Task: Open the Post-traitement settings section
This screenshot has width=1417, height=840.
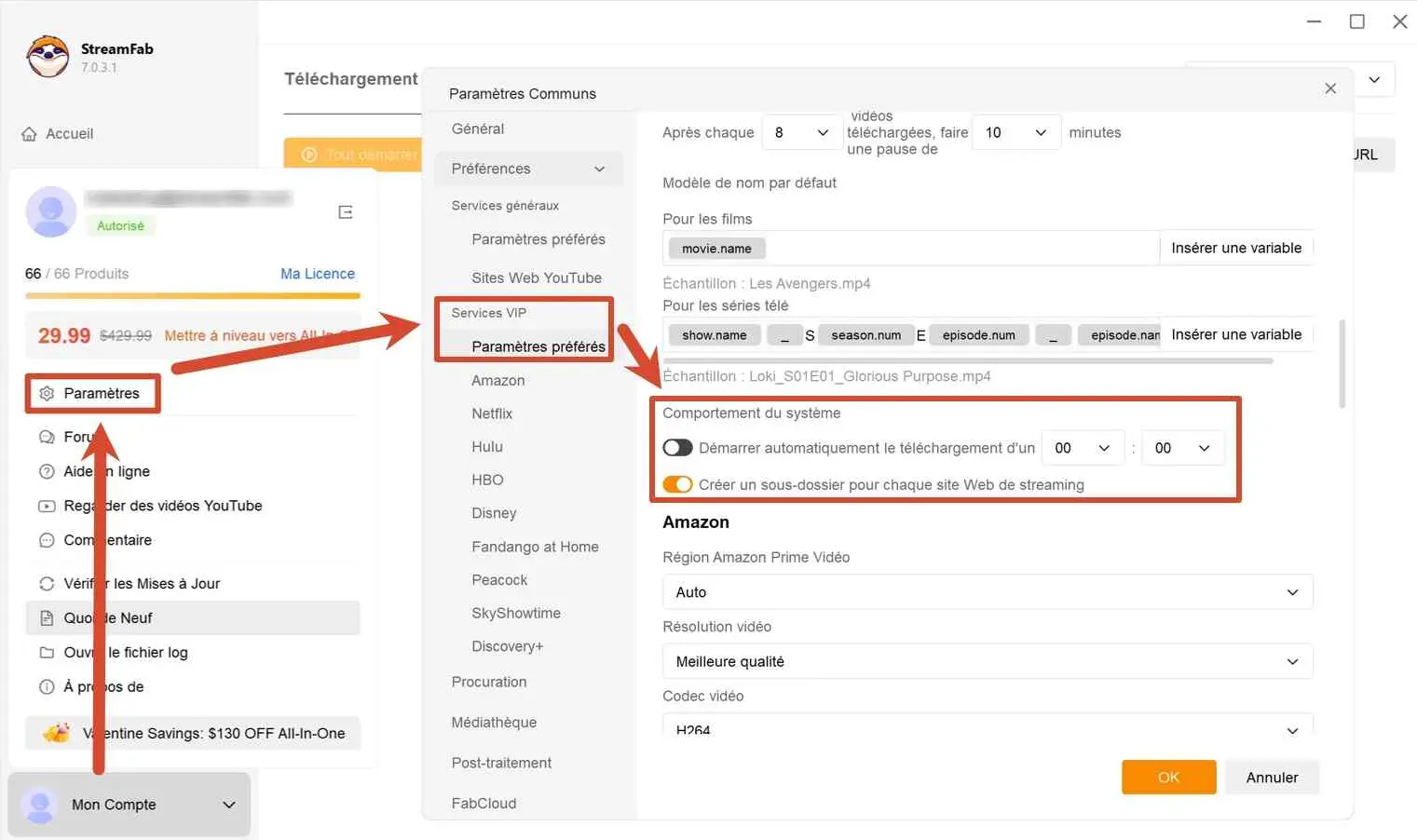Action: 501,763
